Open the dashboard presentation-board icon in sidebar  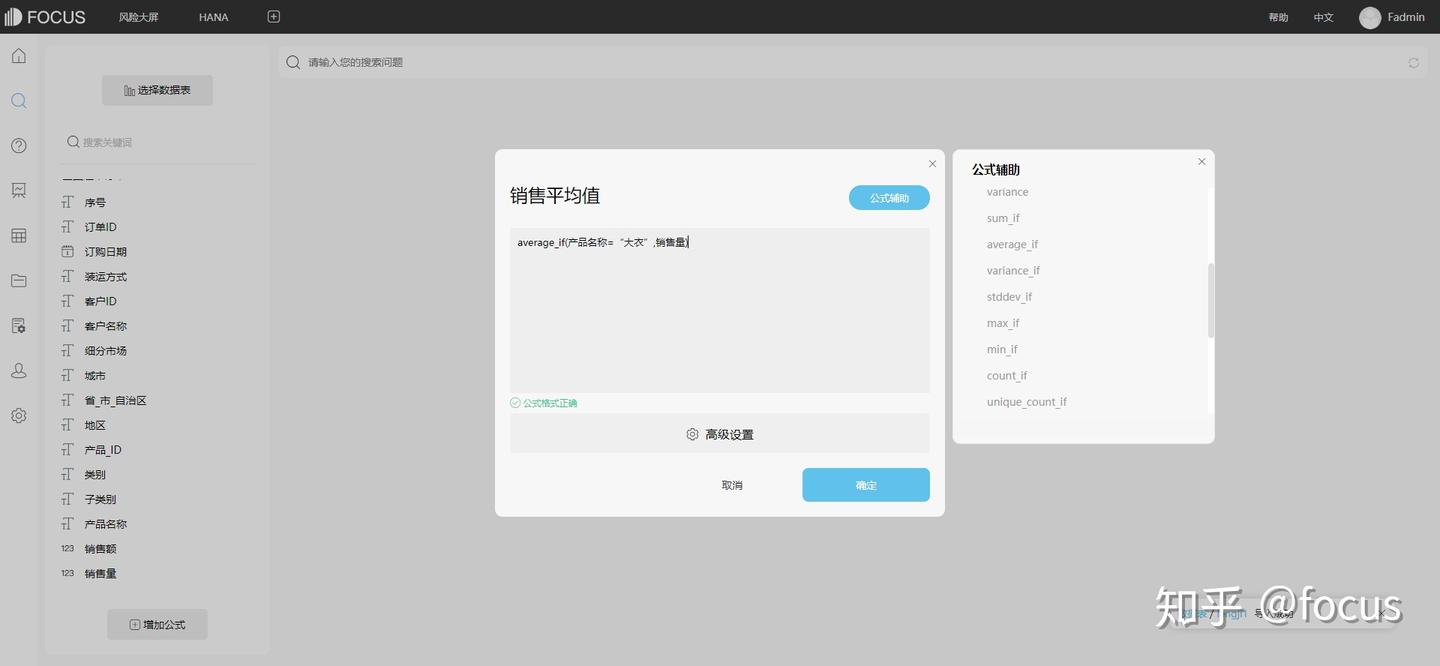pos(18,190)
